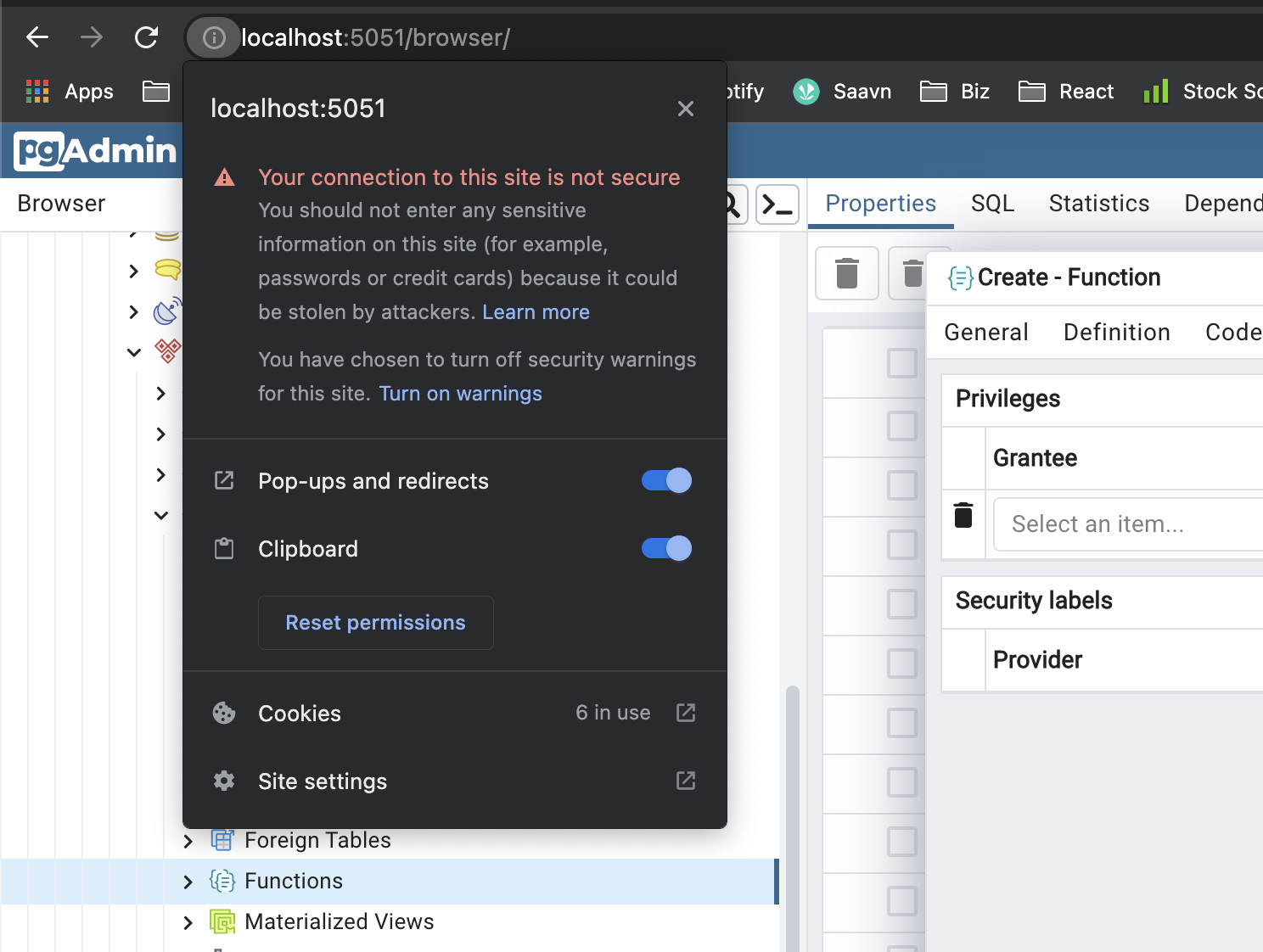Screen dimensions: 1263x952
Task: Click the trash icon in Privileges row
Action: (963, 516)
